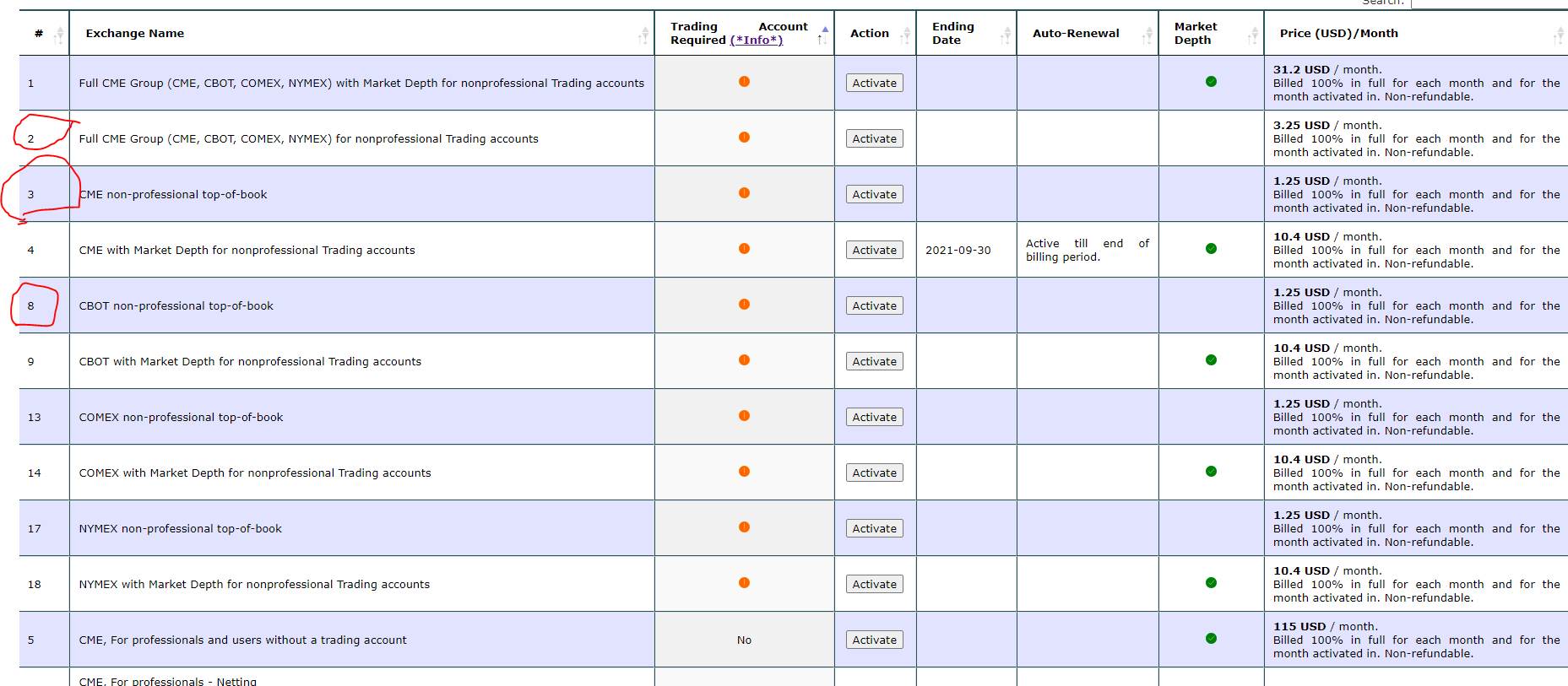Click the orange dot in the COMEX non-professional top-of-book row
Viewport: 1568px width, 686px height.
(x=744, y=416)
